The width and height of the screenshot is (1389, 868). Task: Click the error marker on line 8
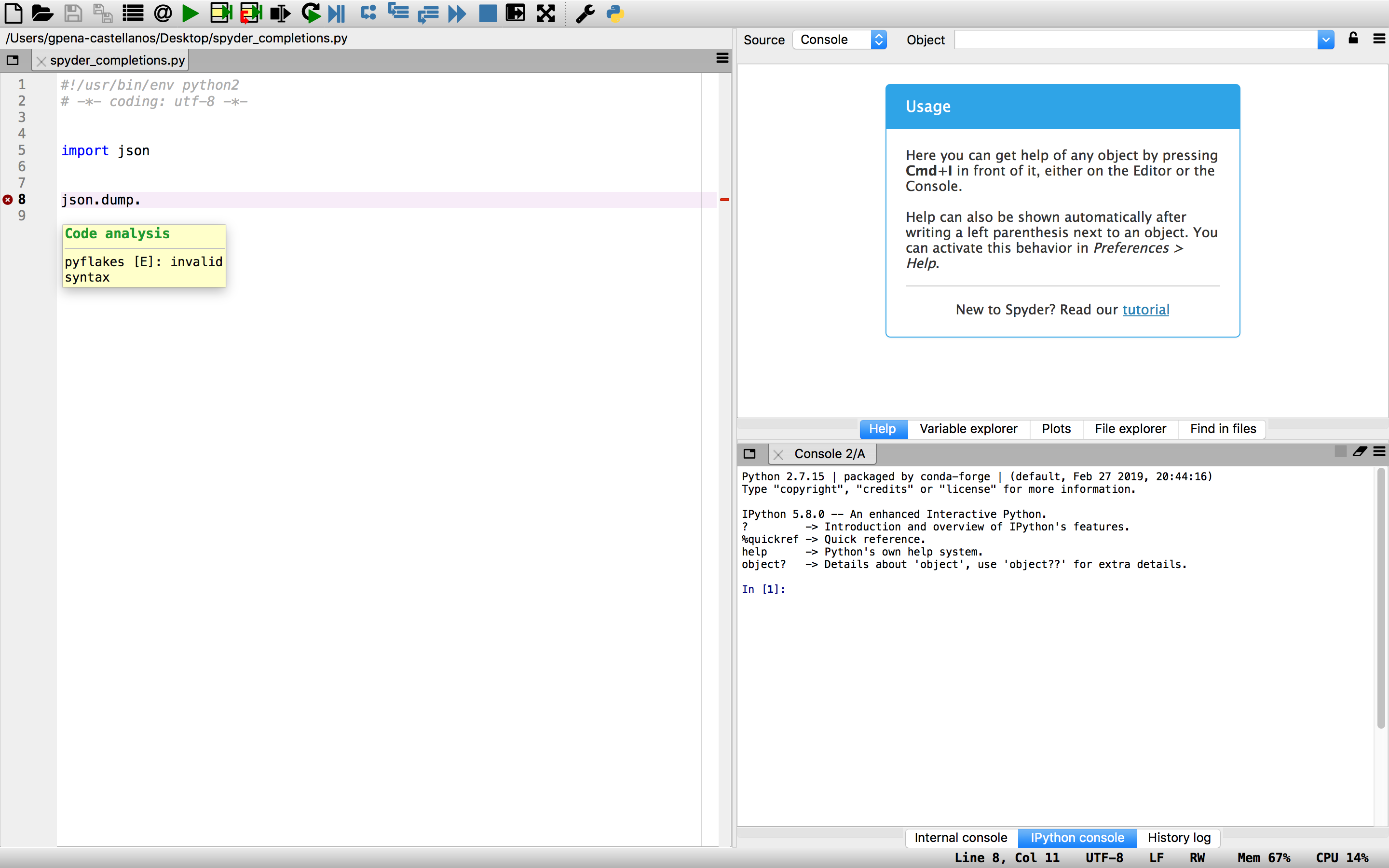tap(7, 199)
